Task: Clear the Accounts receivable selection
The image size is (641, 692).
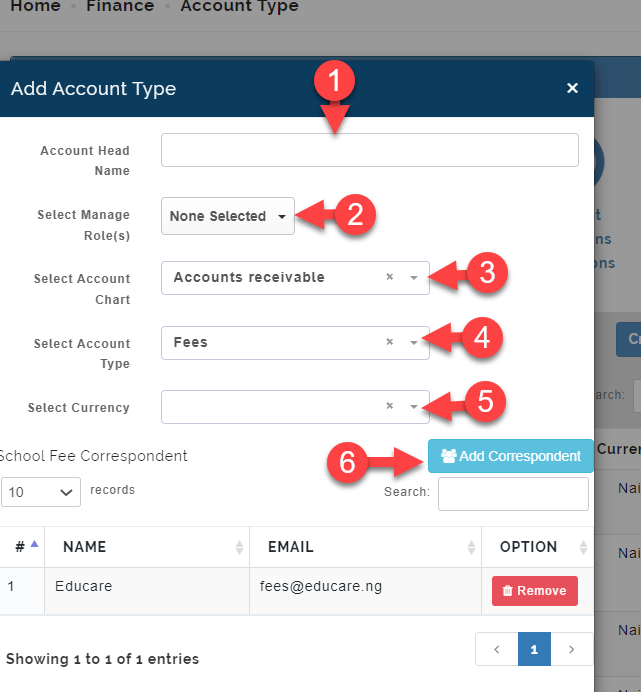Action: pos(389,277)
